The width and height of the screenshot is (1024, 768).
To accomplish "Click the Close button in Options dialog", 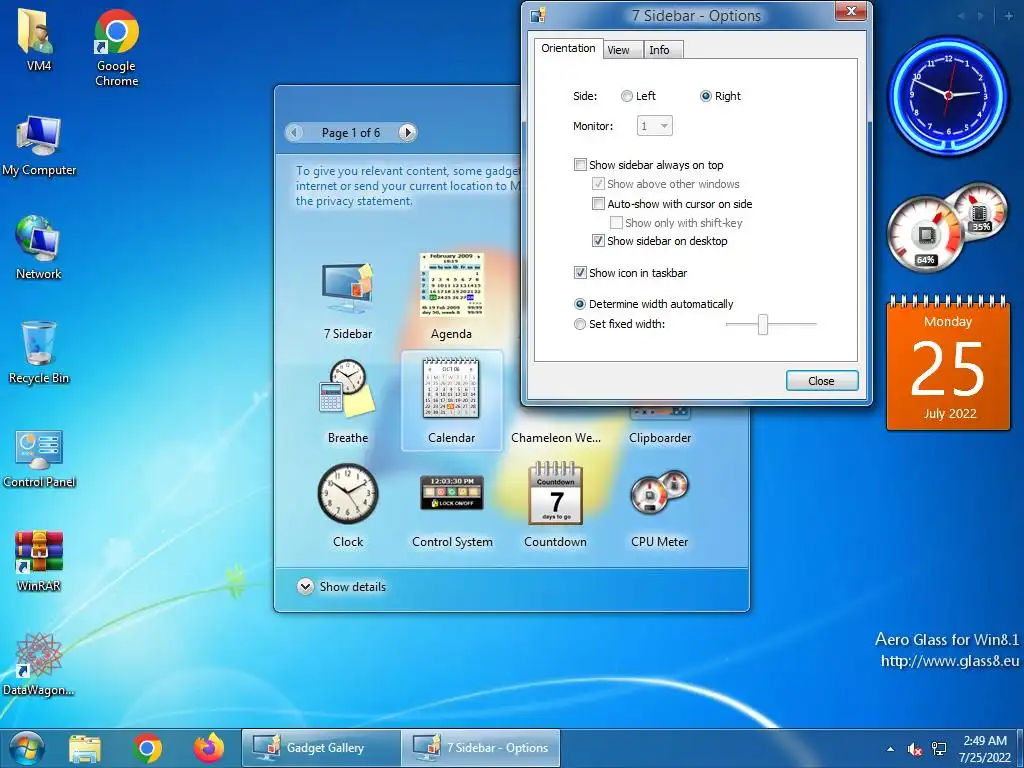I will point(822,381).
